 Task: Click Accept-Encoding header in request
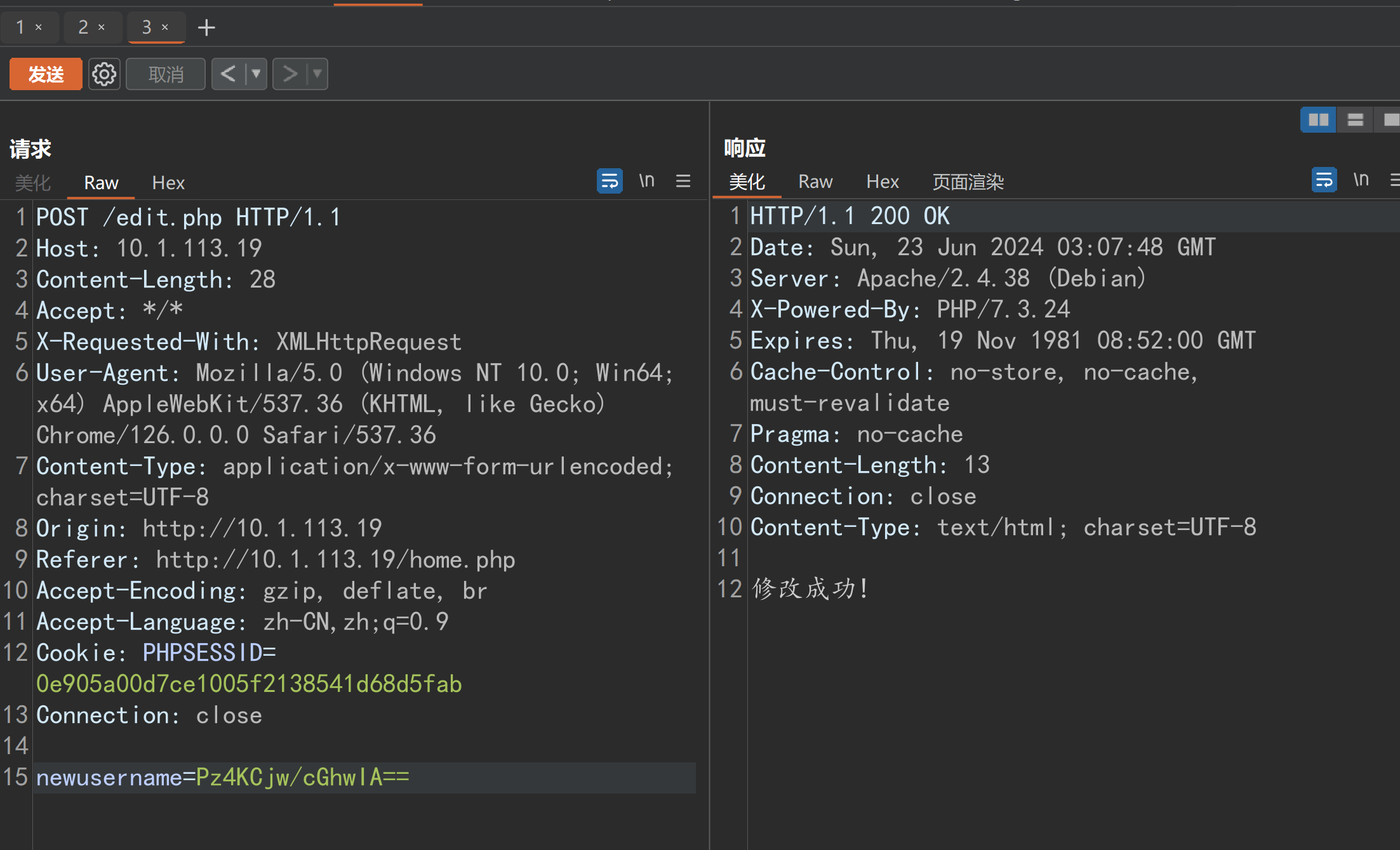262,590
